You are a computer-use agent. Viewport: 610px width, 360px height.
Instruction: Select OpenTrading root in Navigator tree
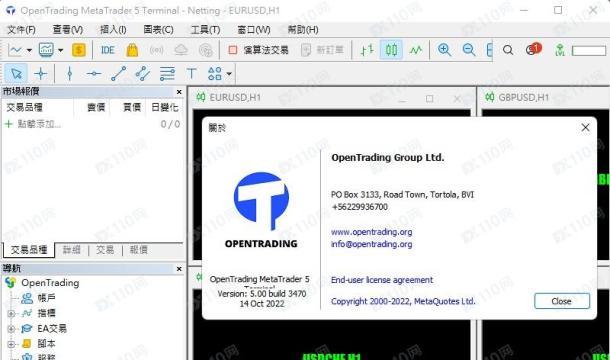(50, 283)
